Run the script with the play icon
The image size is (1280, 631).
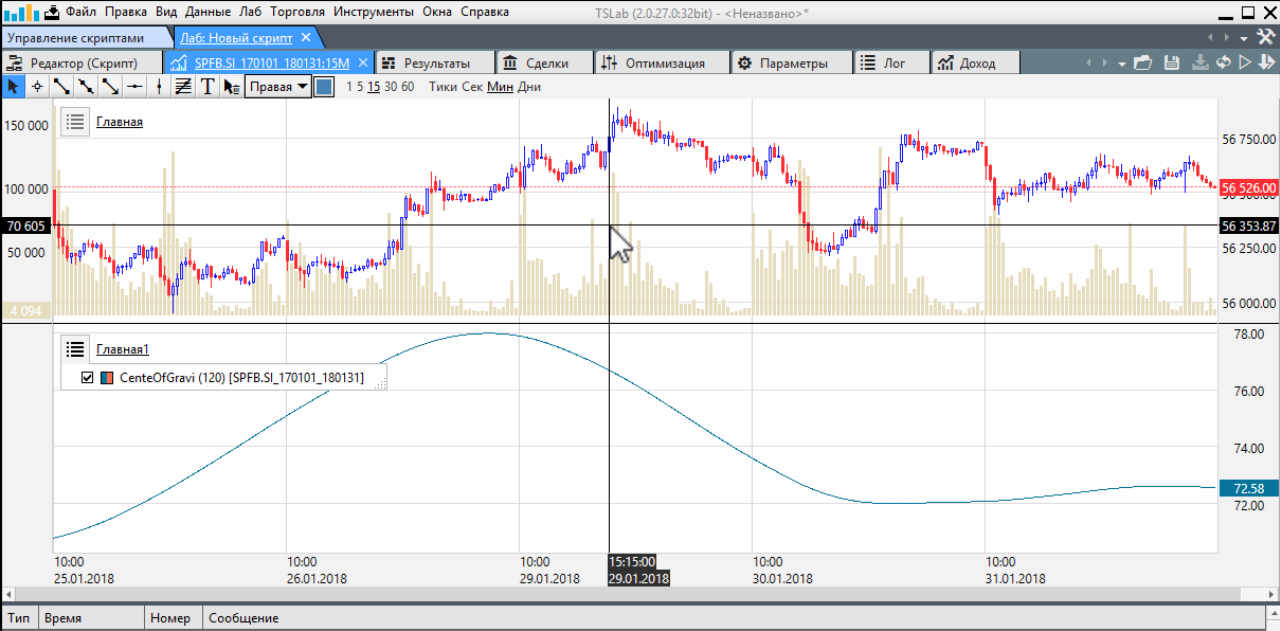click(1245, 63)
